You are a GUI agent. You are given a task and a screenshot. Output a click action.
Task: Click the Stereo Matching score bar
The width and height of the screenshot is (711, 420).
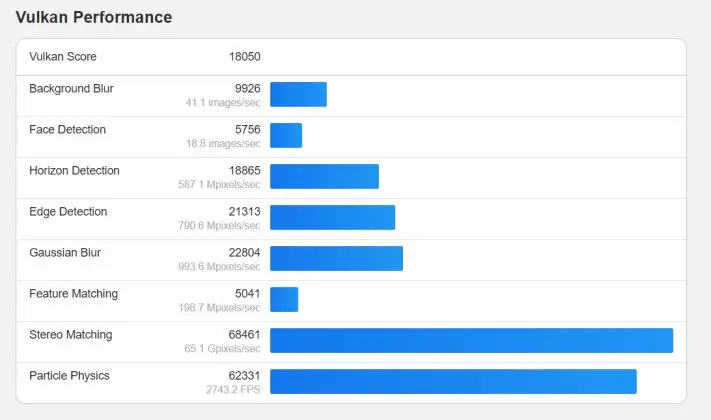point(472,341)
